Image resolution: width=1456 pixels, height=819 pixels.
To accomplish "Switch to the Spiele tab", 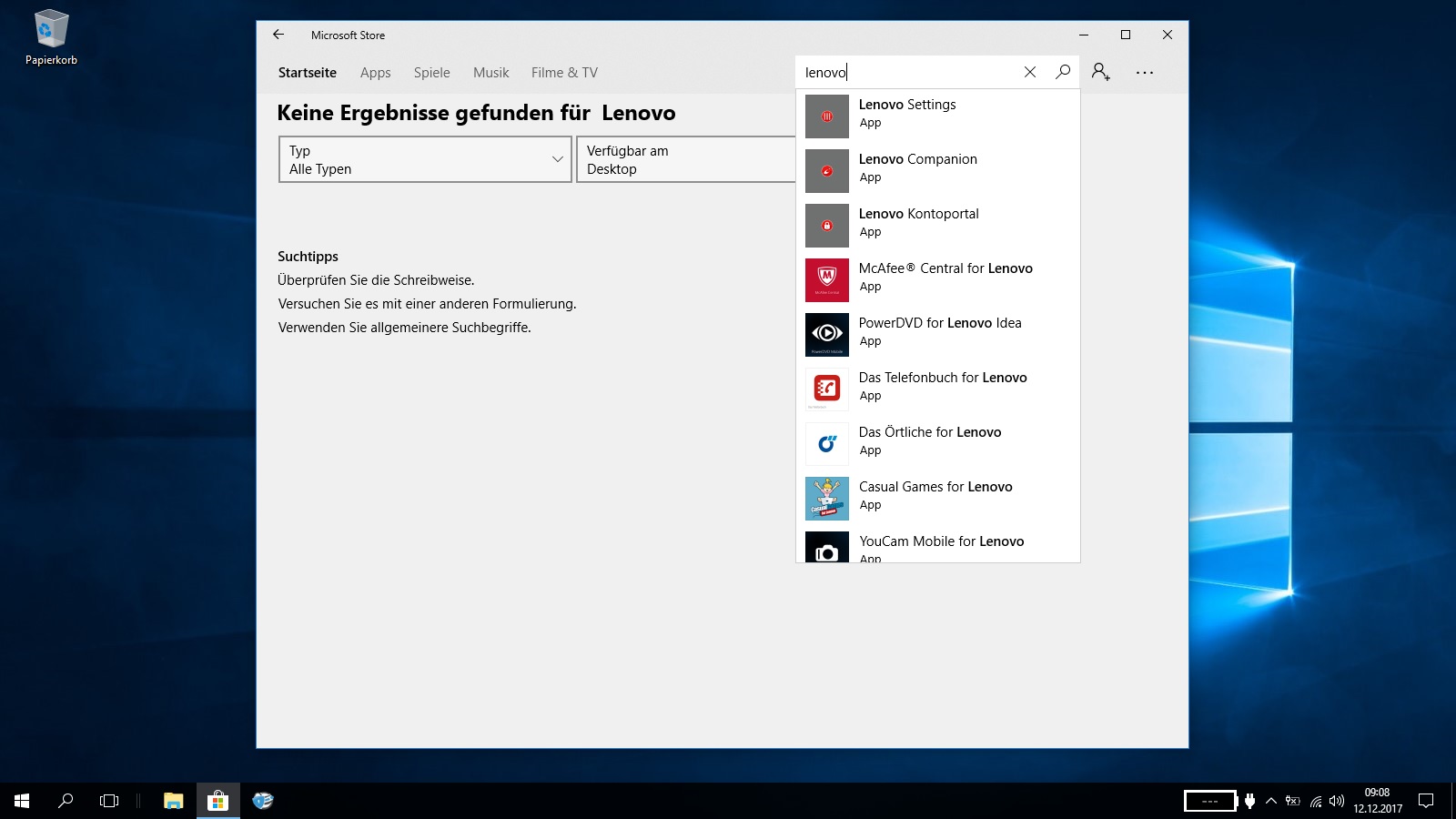I will pos(432,73).
